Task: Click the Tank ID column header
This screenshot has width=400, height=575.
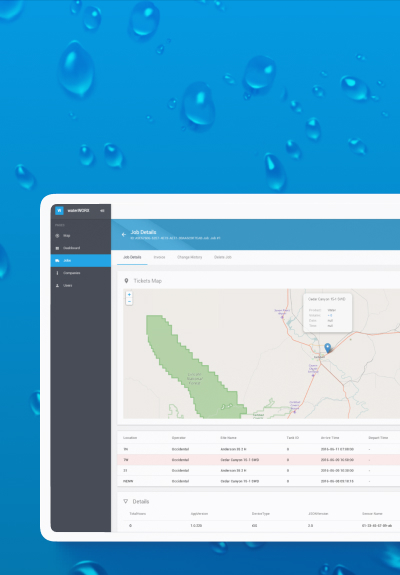Action: click(293, 438)
